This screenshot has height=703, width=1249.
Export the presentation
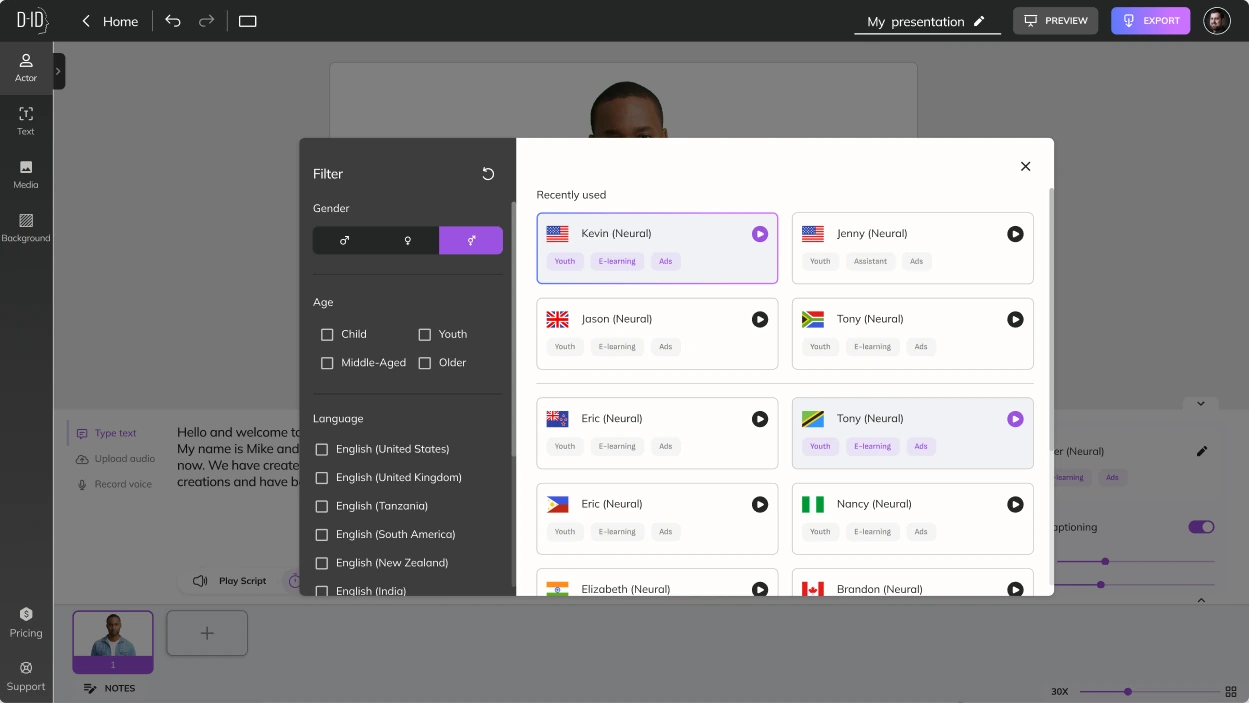(1150, 21)
